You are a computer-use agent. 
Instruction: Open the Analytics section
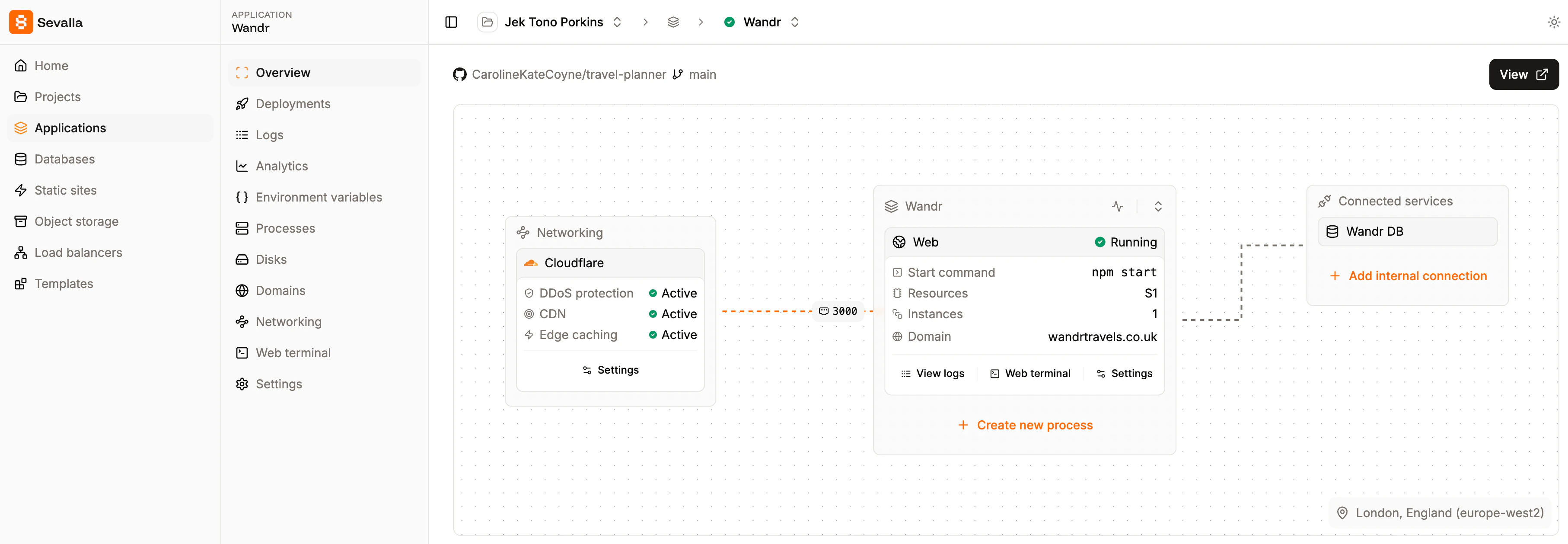coord(324,166)
